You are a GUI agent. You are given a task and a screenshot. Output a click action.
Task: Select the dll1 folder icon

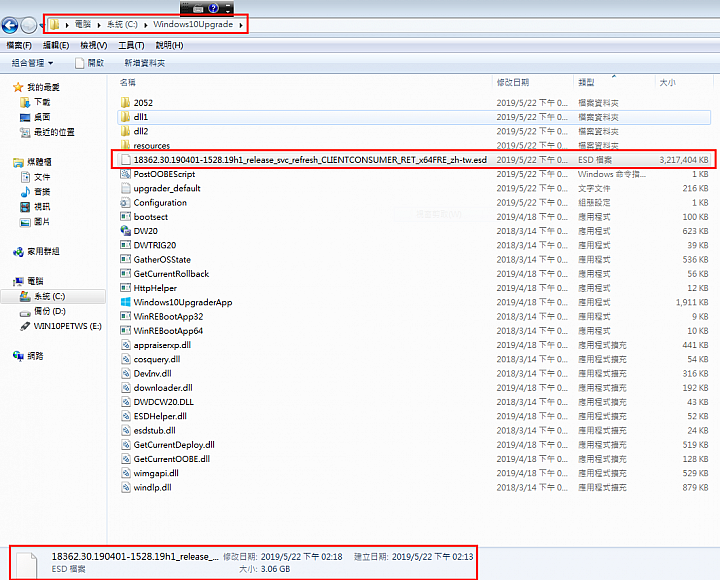point(125,117)
